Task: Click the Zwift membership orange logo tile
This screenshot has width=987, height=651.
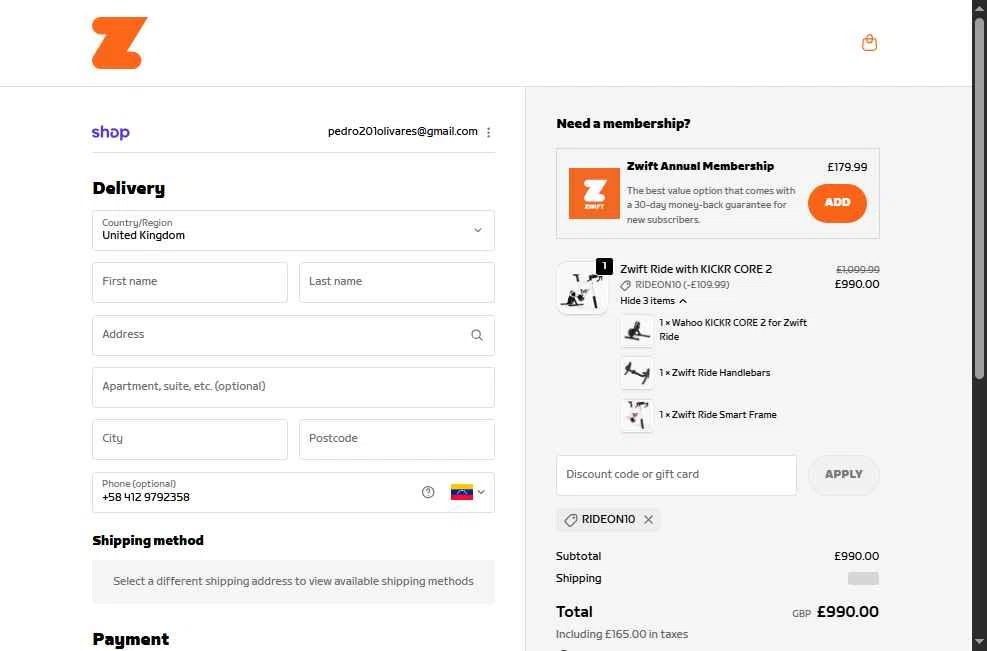Action: (594, 193)
